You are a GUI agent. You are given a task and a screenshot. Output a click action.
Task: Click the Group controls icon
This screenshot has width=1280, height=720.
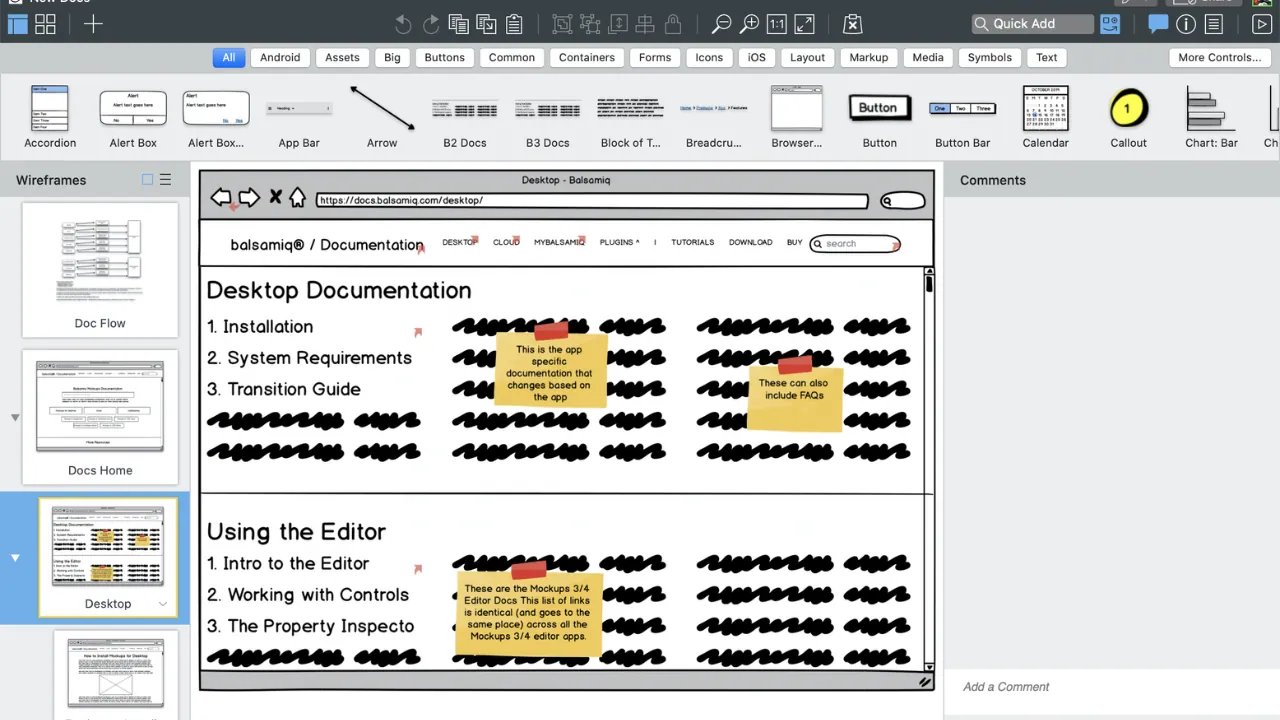(563, 24)
